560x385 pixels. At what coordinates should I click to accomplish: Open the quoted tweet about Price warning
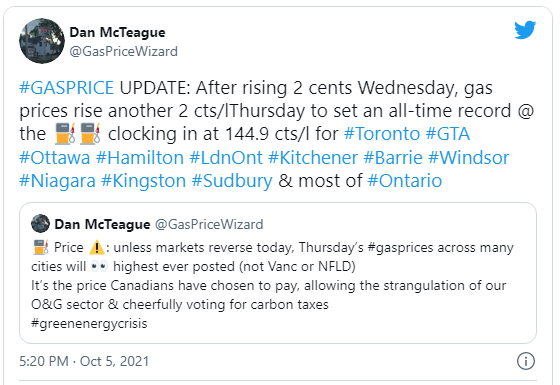point(278,273)
